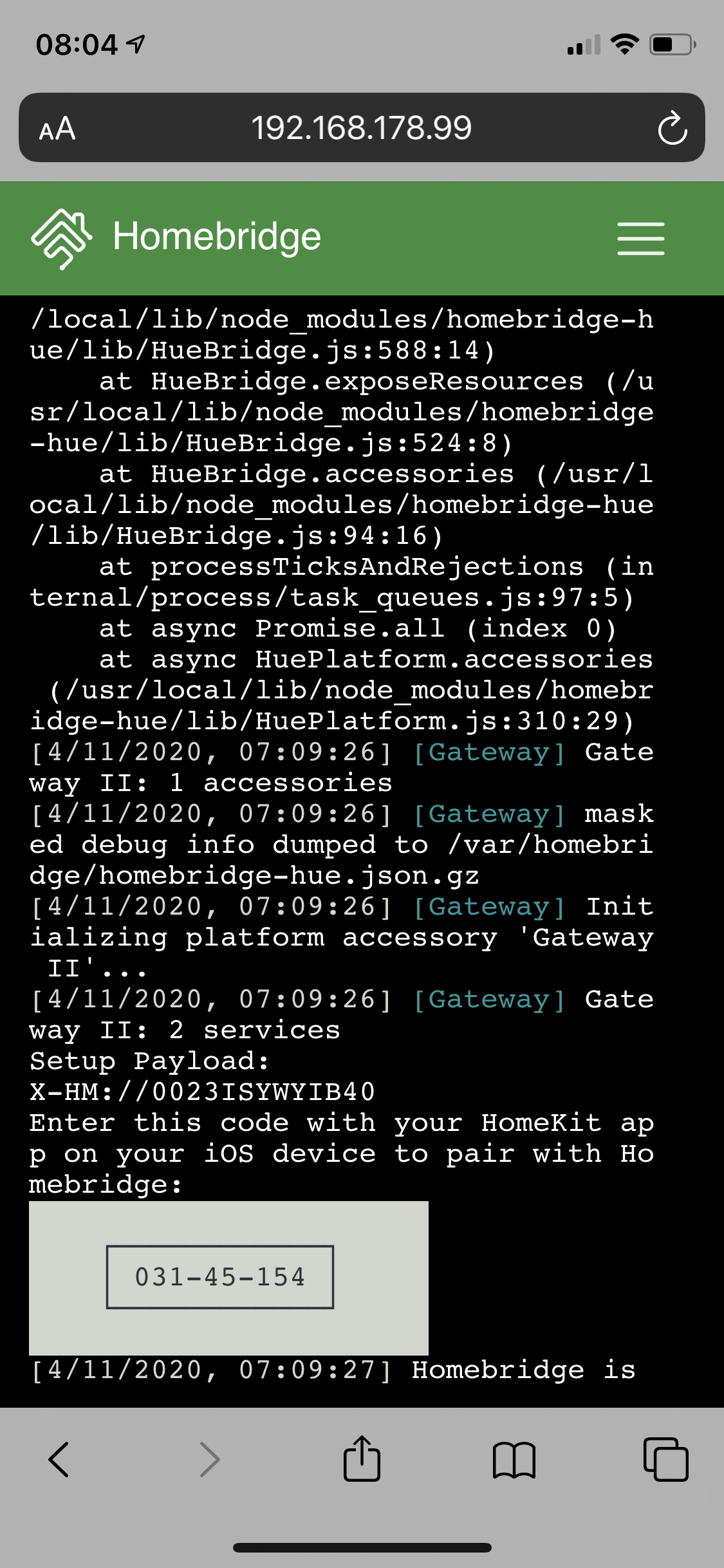The height and width of the screenshot is (1568, 724).
Task: Go forward with the right chevron
Action: point(210,1459)
